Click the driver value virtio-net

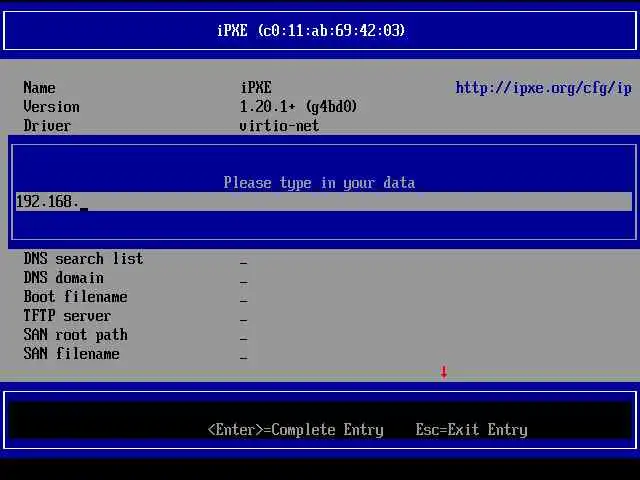coord(279,126)
